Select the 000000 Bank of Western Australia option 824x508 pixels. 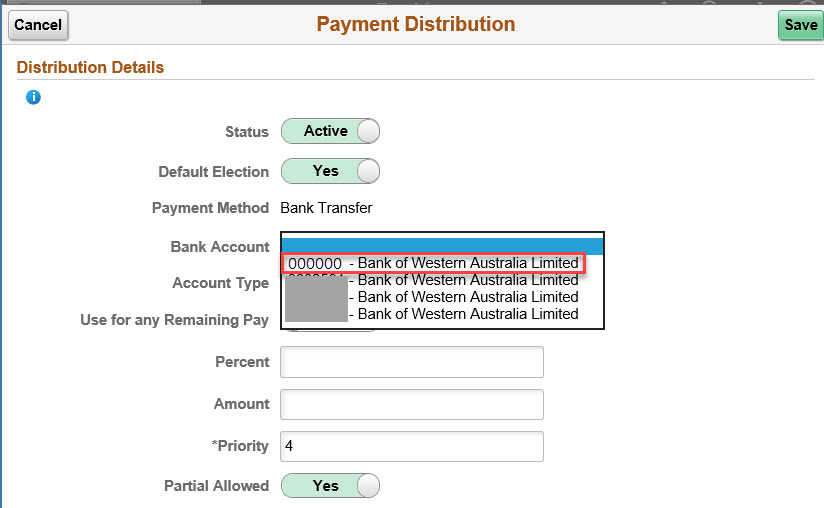[432, 263]
